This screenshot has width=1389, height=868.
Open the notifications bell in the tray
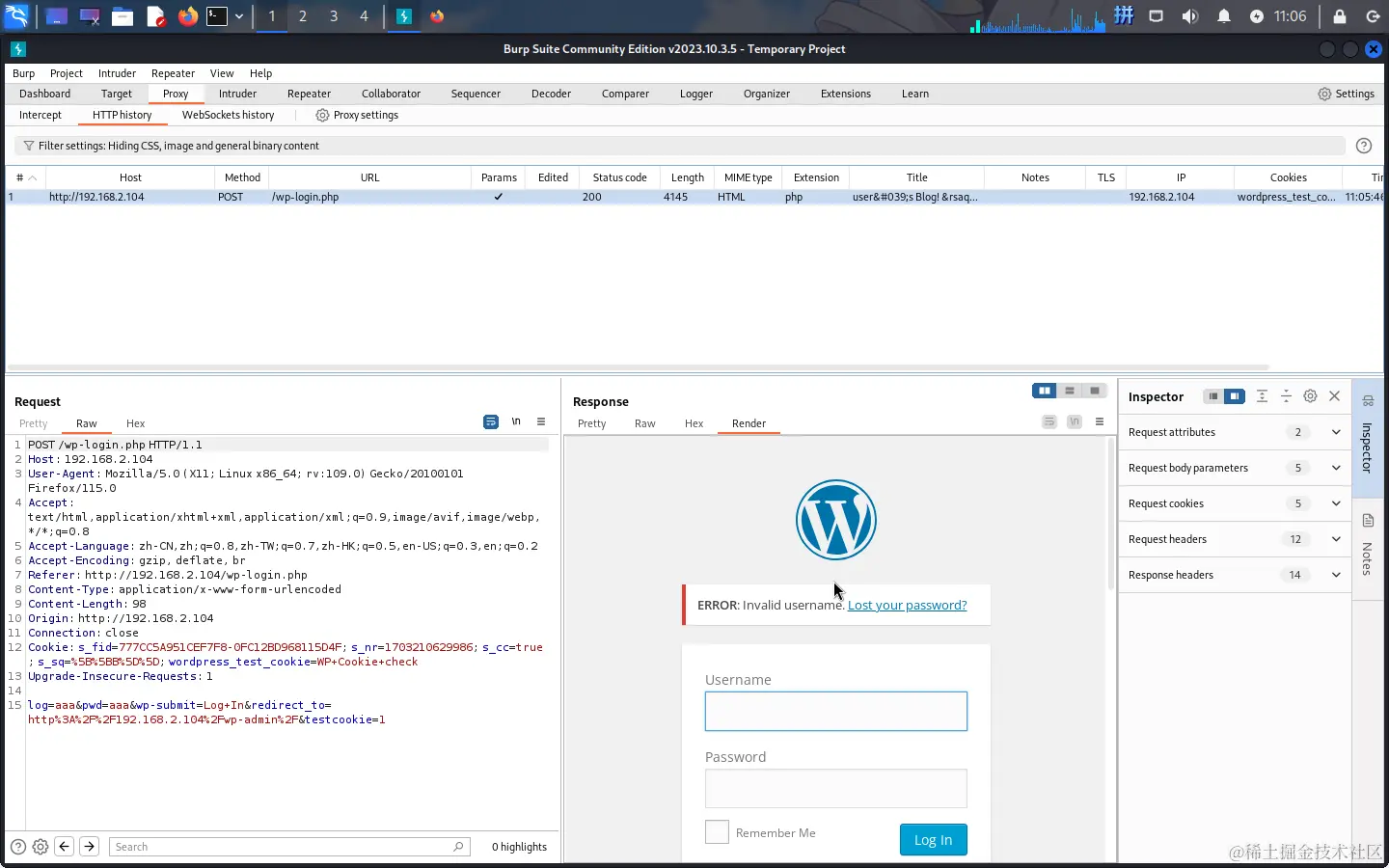point(1224,16)
